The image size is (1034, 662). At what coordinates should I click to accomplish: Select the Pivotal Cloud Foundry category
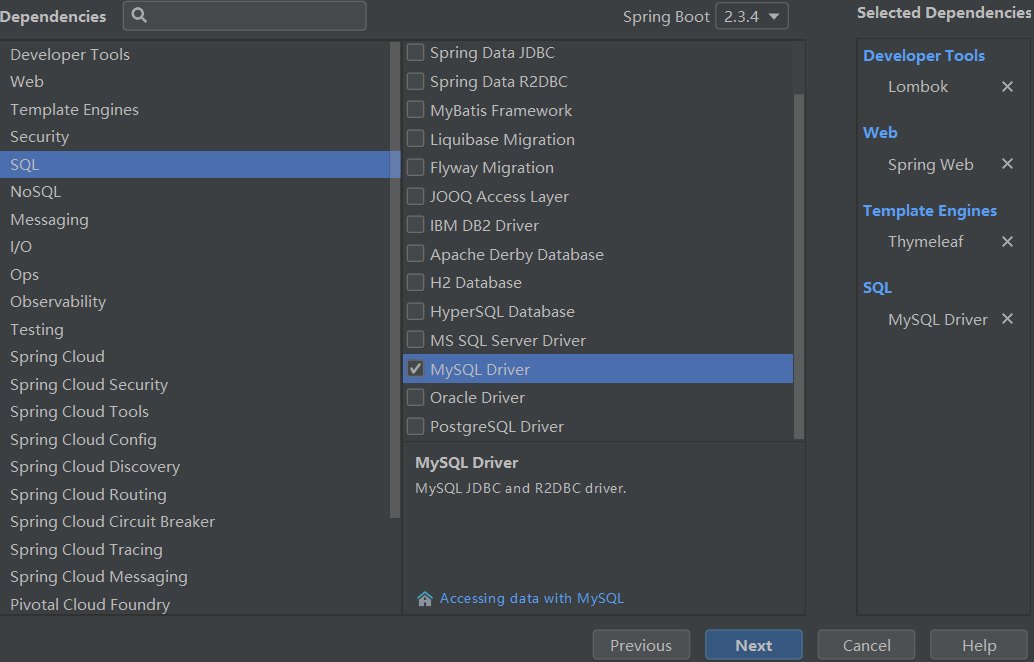[195, 604]
